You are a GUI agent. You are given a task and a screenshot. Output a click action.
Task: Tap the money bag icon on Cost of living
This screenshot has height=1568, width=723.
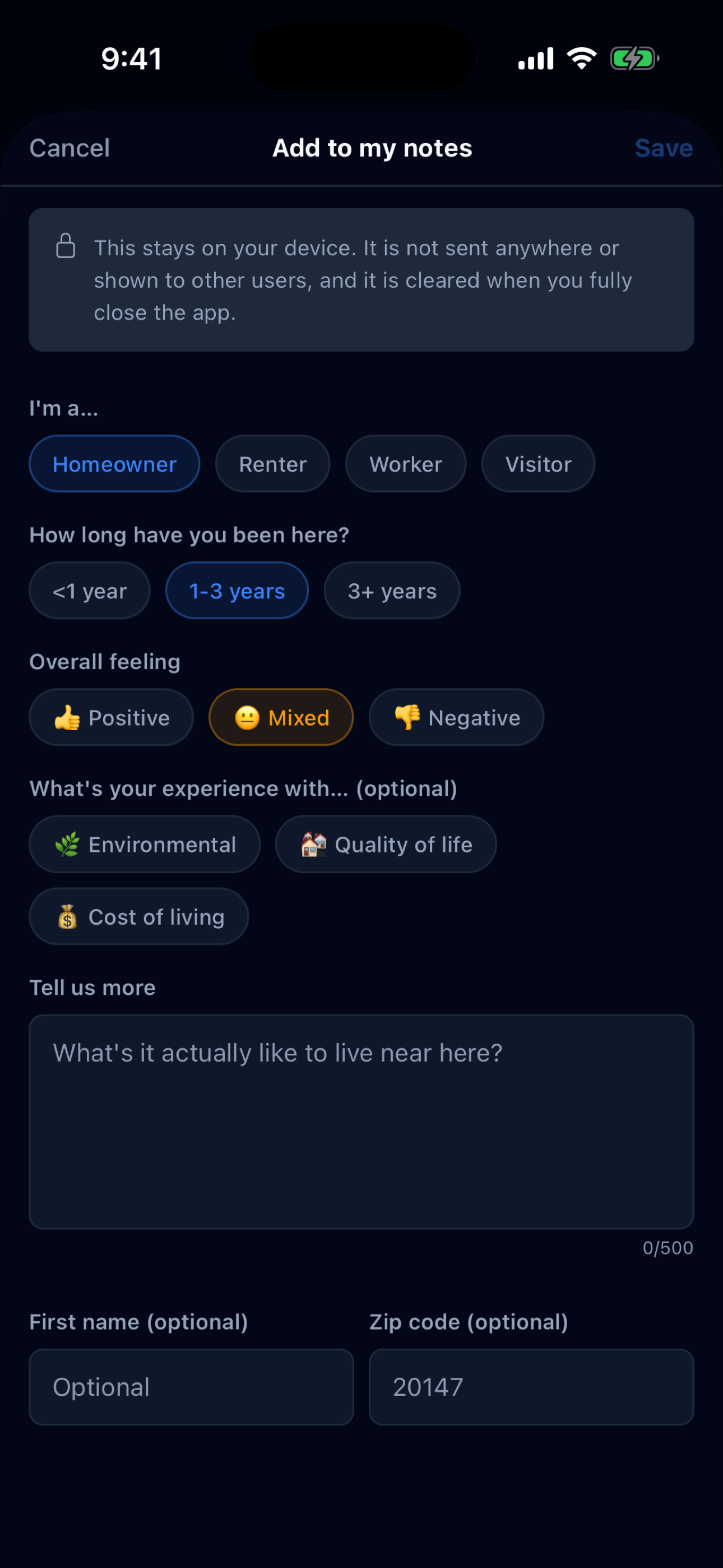(x=67, y=917)
